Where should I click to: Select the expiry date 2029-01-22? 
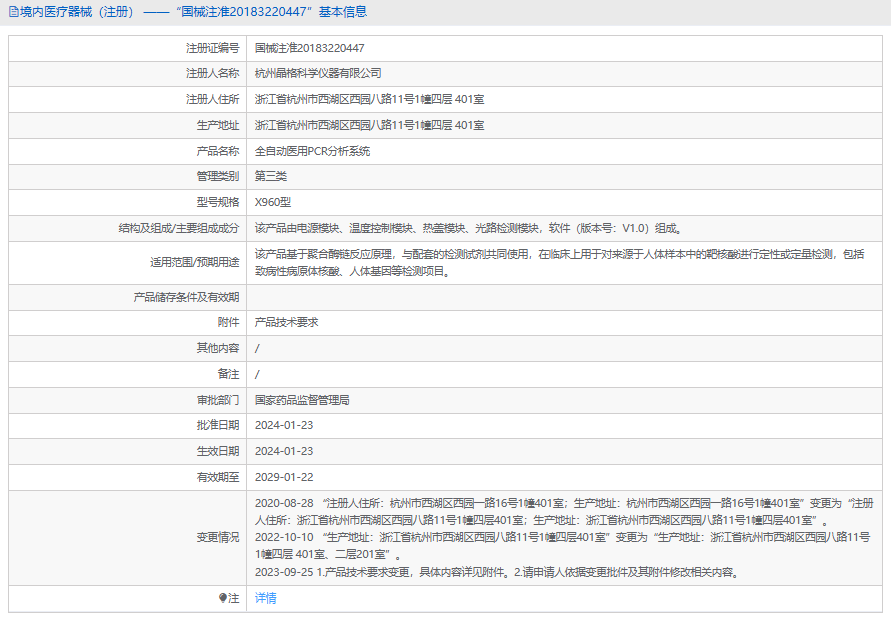tap(284, 477)
